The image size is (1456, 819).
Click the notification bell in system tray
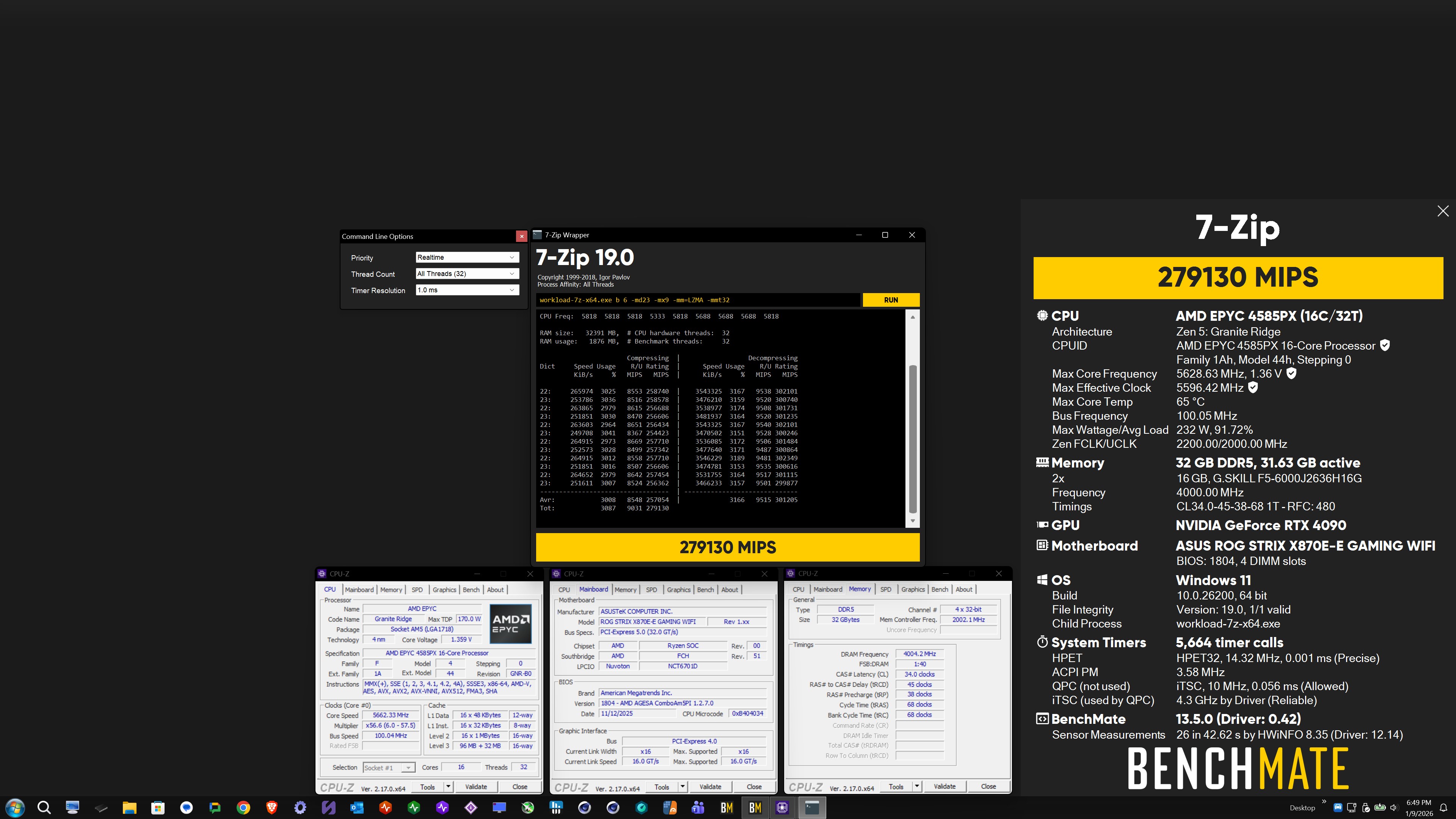[1443, 808]
